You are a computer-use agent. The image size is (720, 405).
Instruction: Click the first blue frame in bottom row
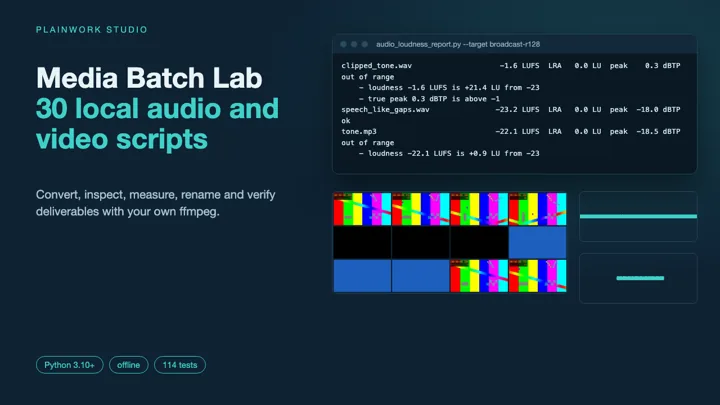362,276
